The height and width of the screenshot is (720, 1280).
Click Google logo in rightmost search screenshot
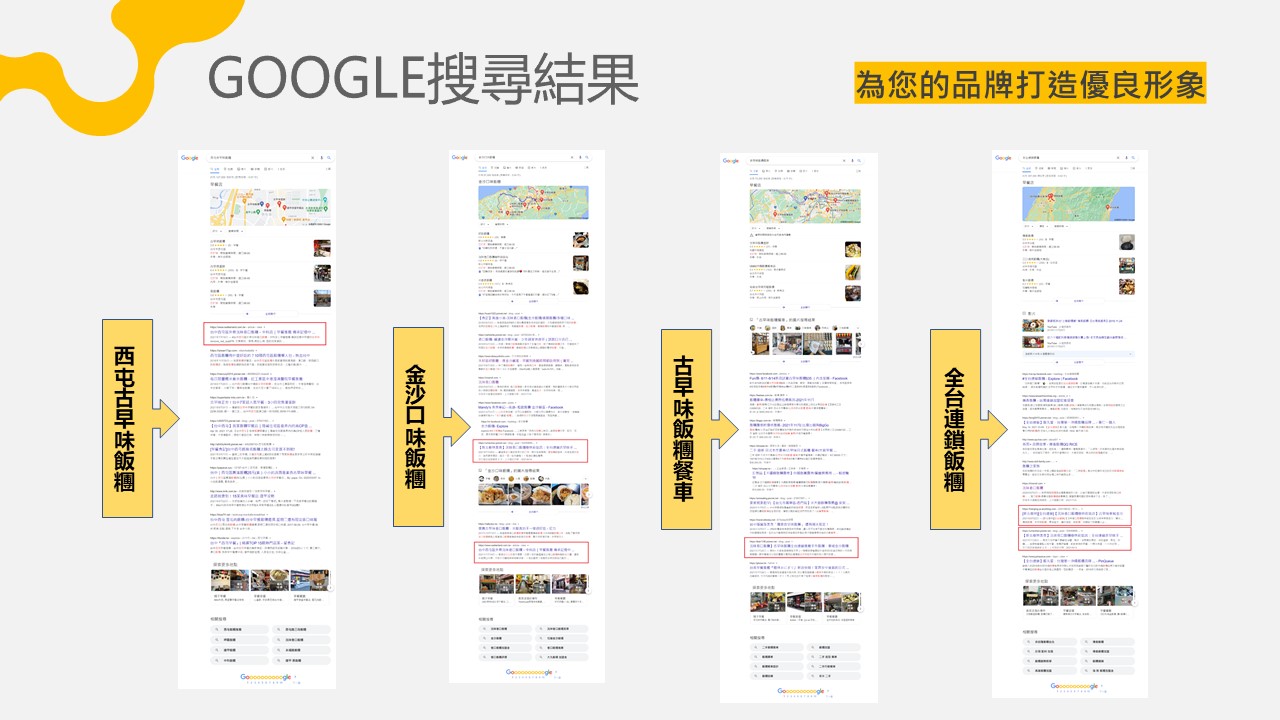[x=1002, y=157]
